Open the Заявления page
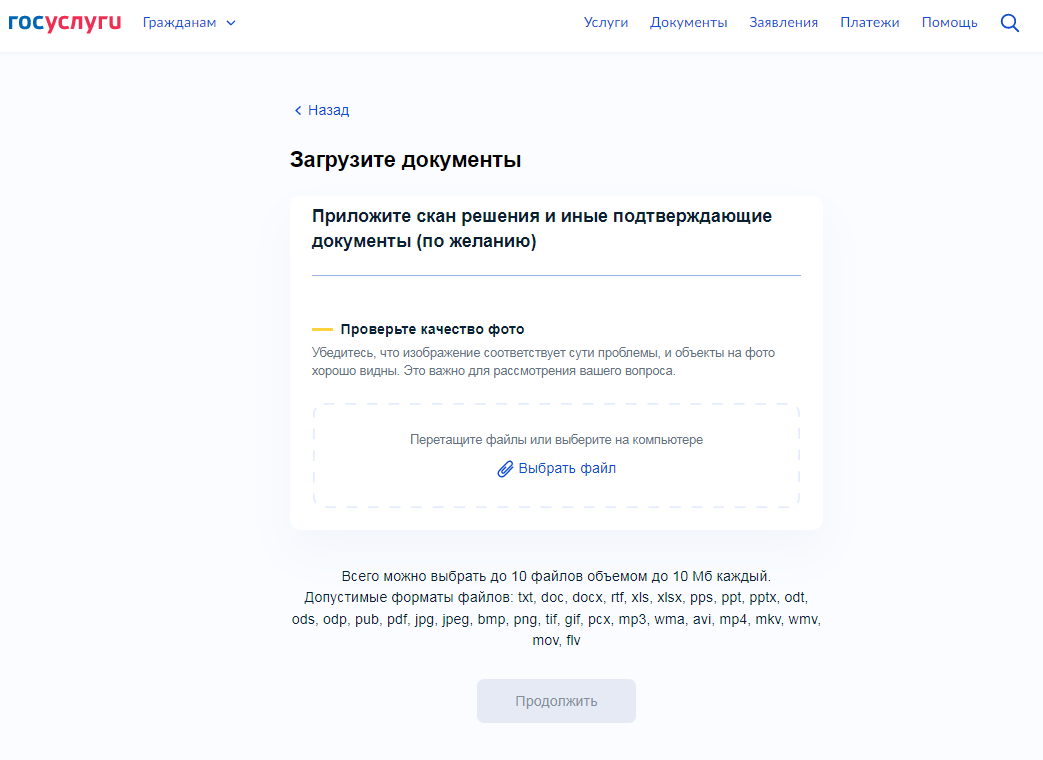The width and height of the screenshot is (1043, 760). pos(783,22)
